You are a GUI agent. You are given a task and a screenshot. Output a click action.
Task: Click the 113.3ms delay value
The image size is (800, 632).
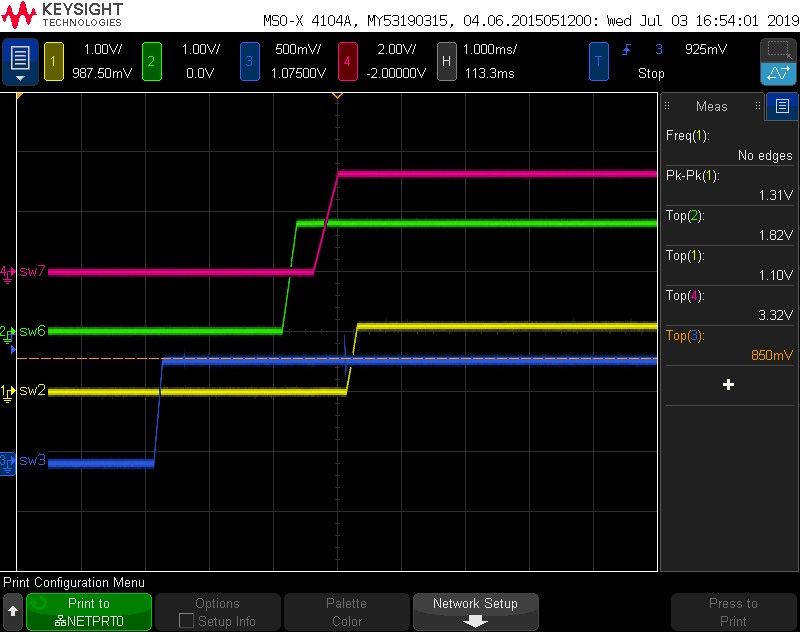point(489,73)
